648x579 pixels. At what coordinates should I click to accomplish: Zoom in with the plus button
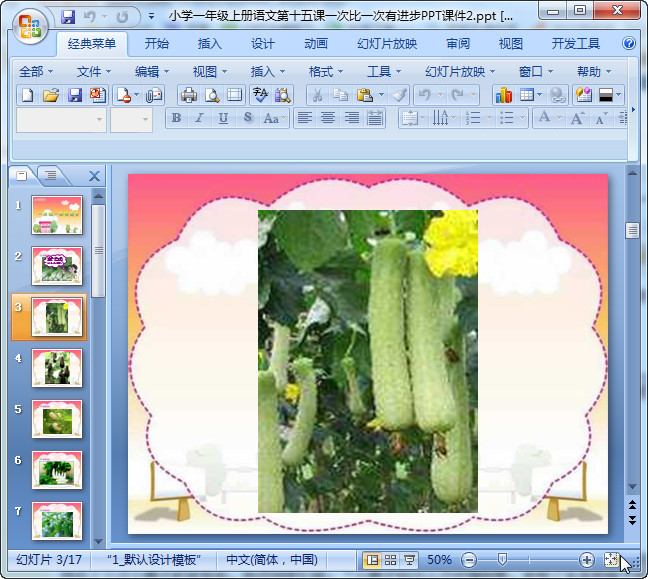tap(586, 560)
